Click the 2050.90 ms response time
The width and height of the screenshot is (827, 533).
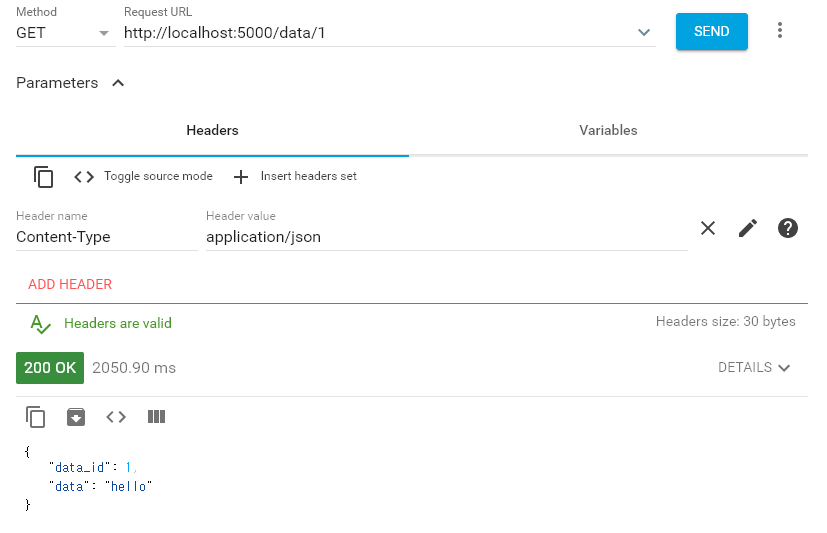[x=134, y=368]
